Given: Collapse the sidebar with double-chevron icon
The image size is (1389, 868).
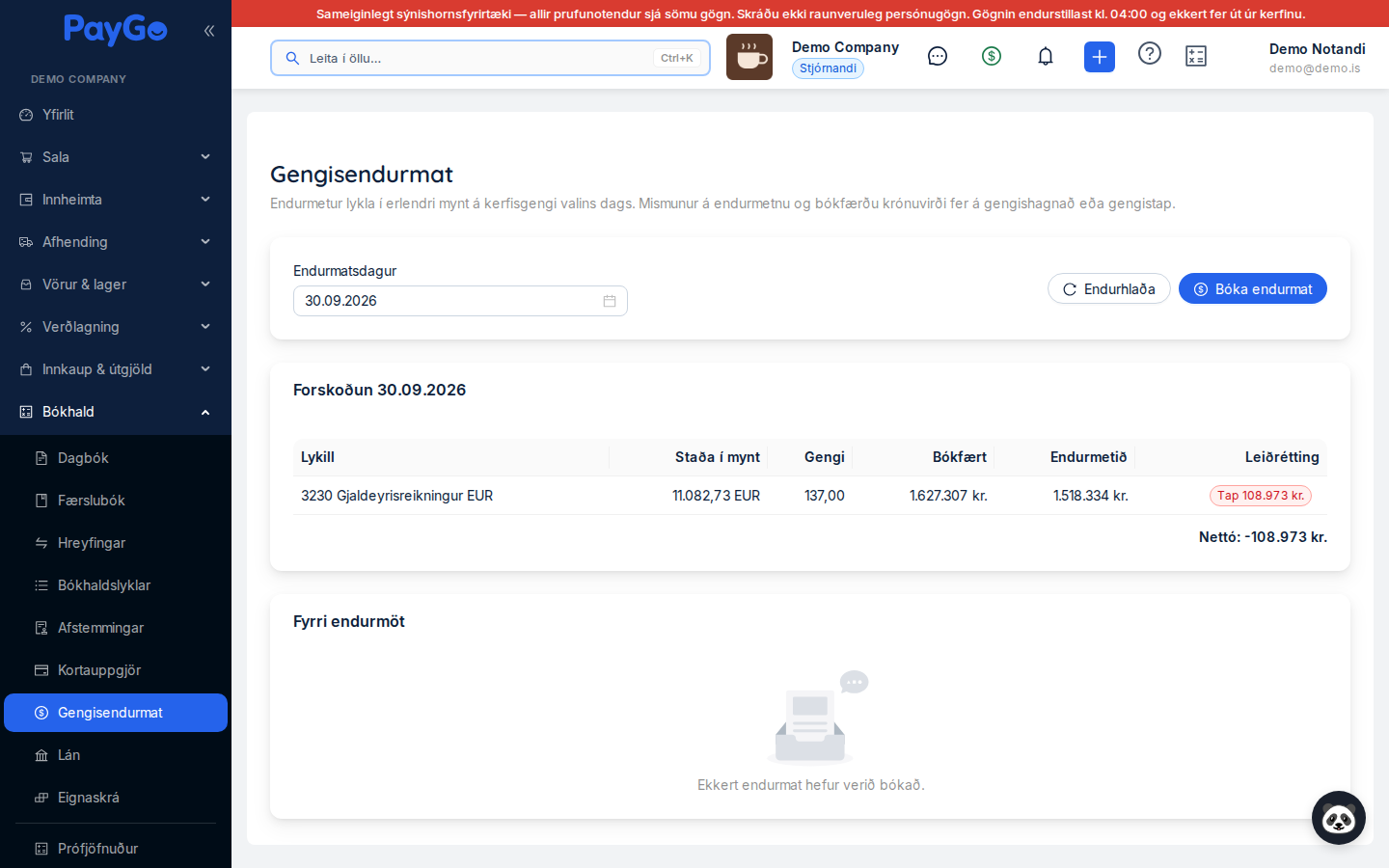Looking at the screenshot, I should (209, 31).
